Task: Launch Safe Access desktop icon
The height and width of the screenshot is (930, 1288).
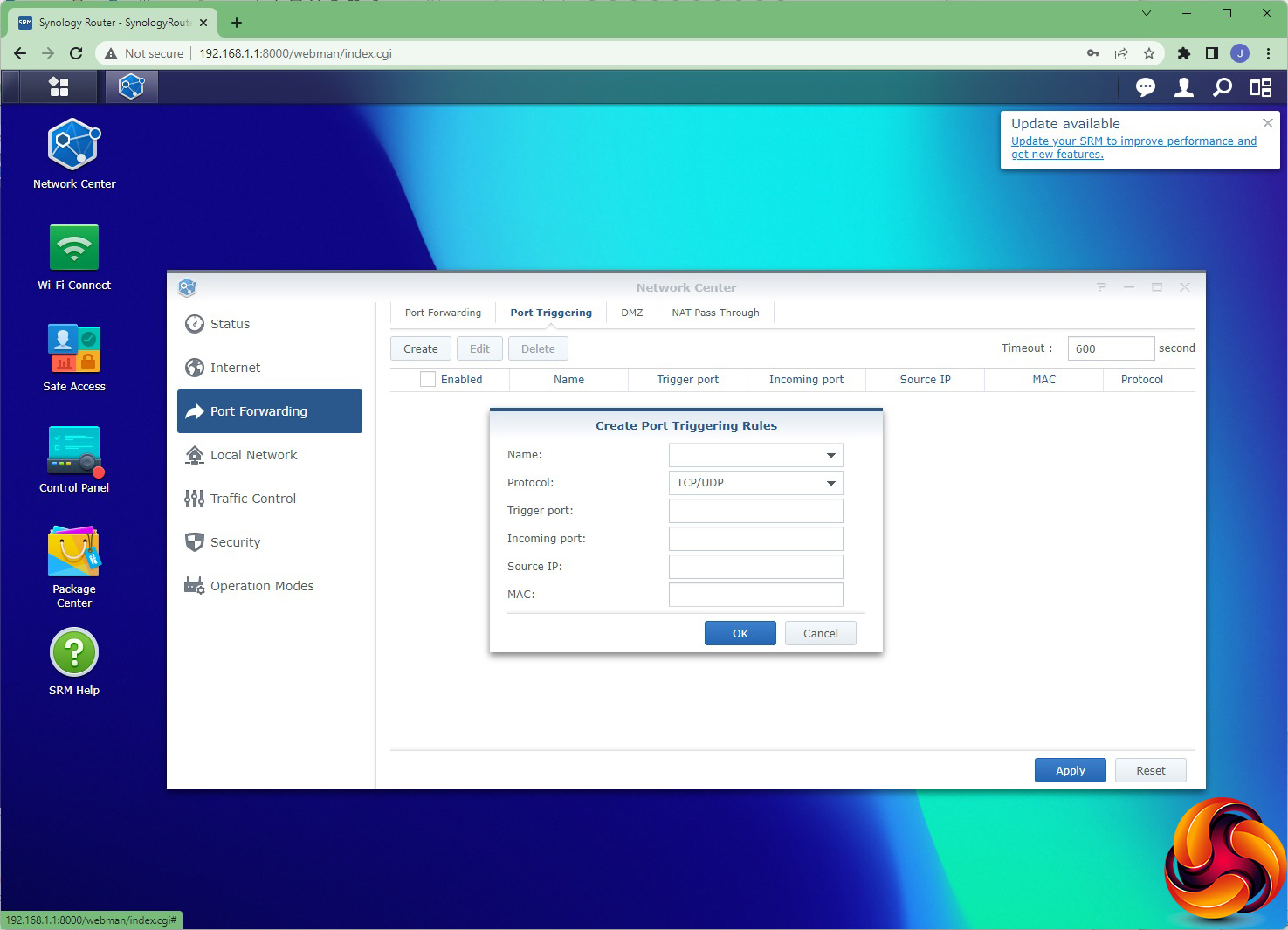Action: (x=74, y=359)
